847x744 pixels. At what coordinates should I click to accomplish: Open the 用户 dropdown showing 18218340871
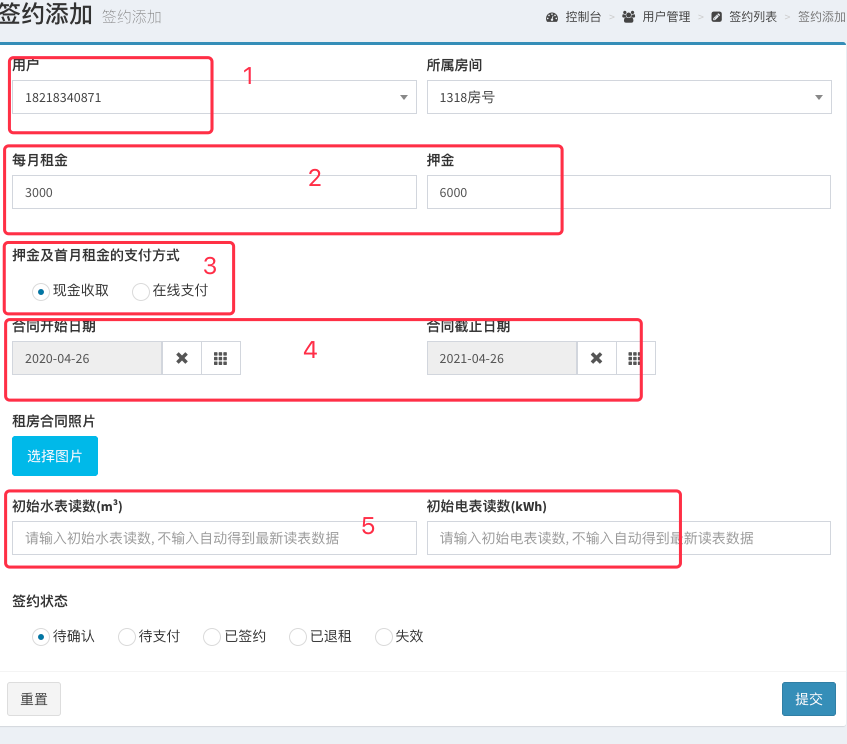[214, 97]
